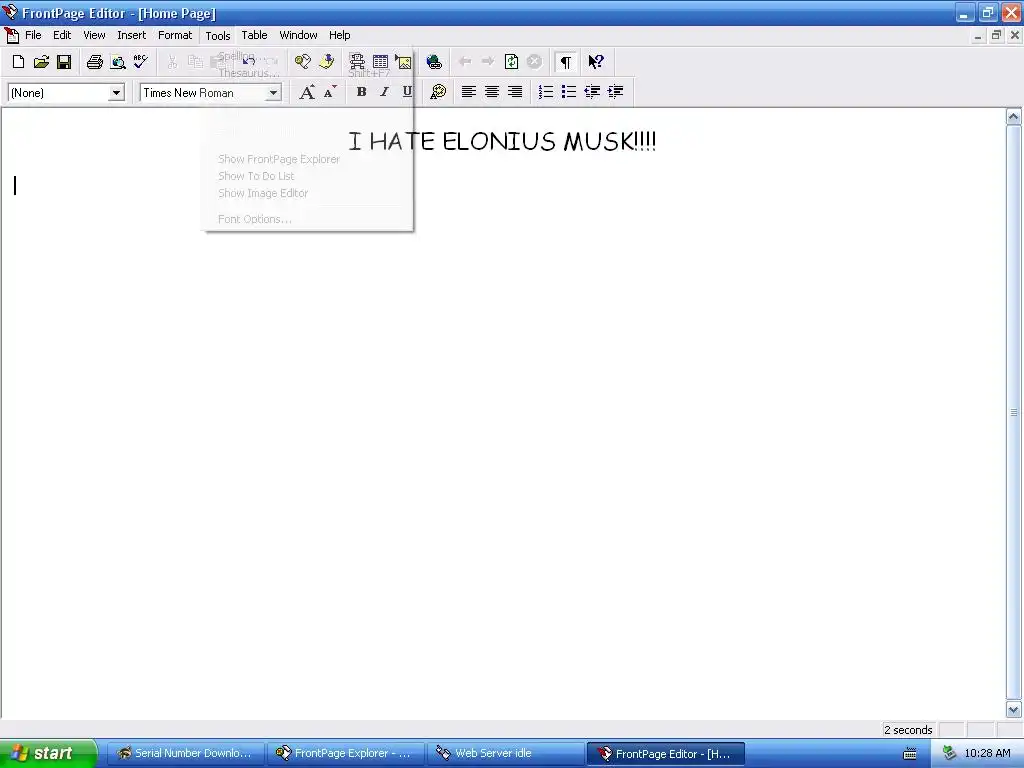Open the (None) paragraph style dropdown
1024x768 pixels.
click(116, 93)
